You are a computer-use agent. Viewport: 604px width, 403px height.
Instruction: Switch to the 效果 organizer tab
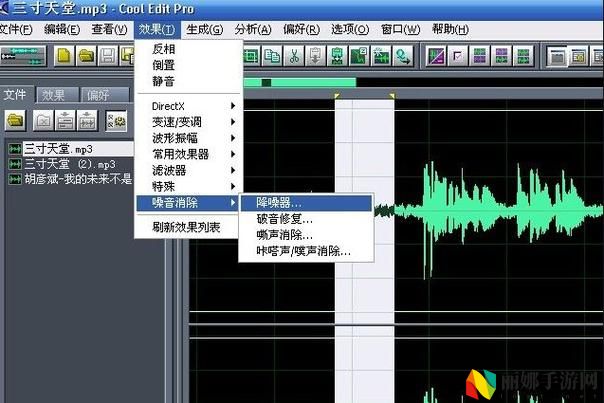point(57,95)
